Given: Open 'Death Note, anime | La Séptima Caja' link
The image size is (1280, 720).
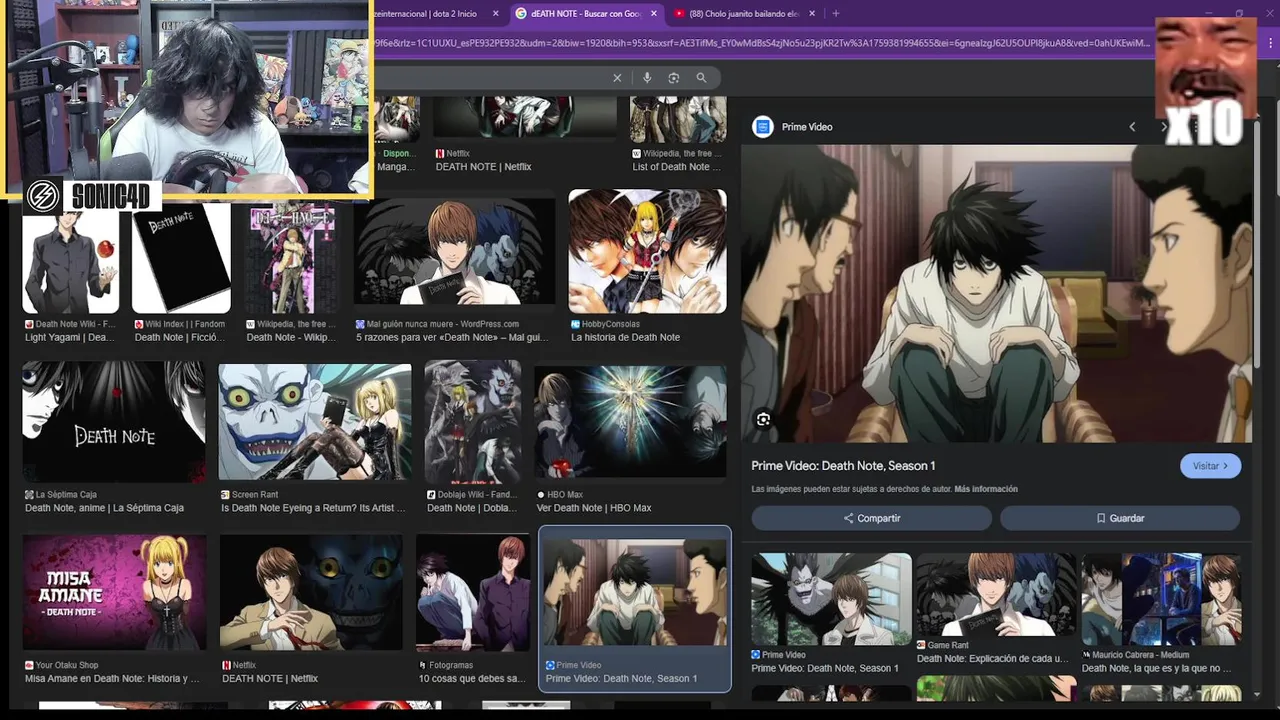Looking at the screenshot, I should pyautogui.click(x=104, y=508).
